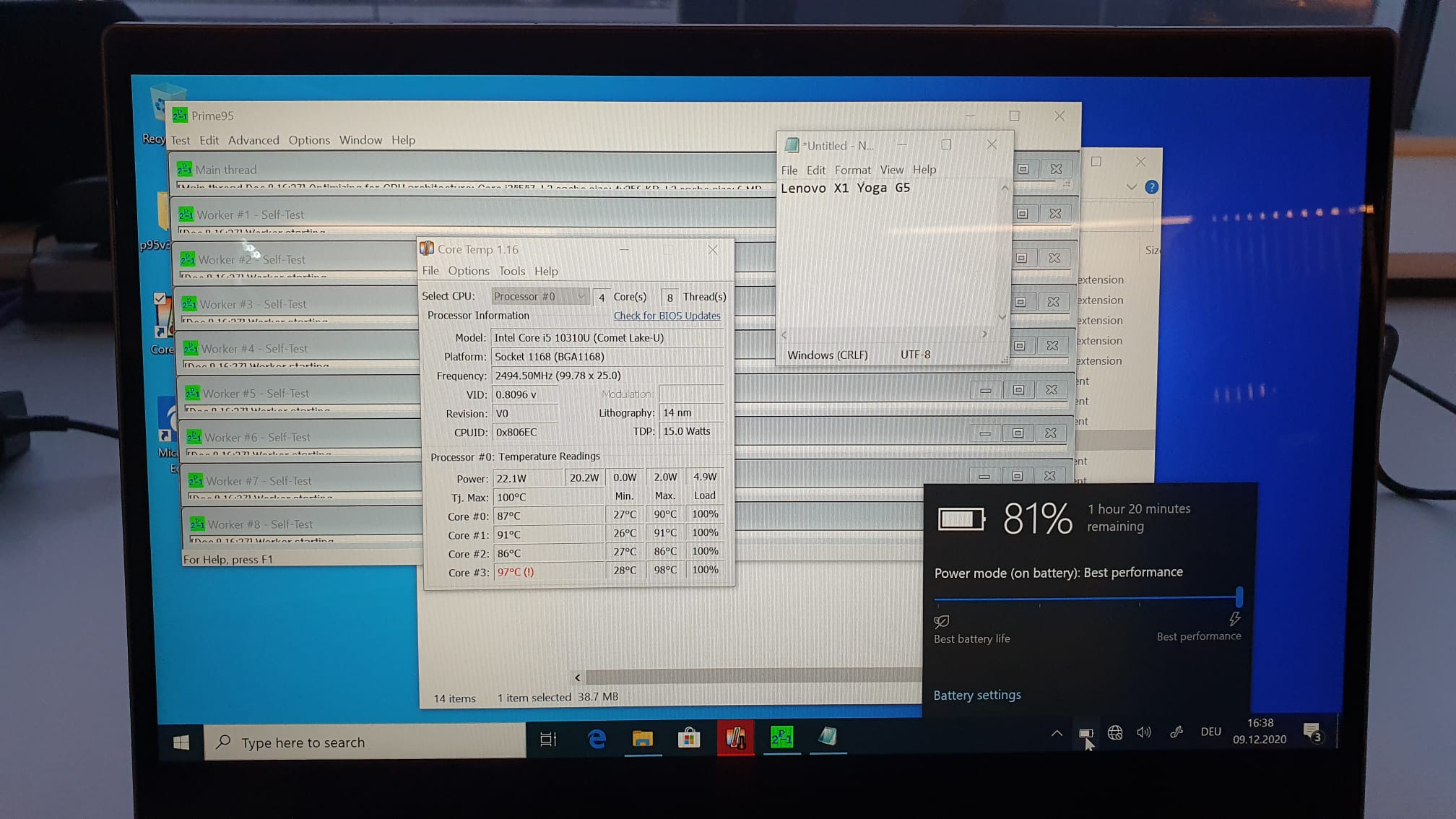Open the notification center icon
The height and width of the screenshot is (819, 1456).
click(x=1312, y=732)
